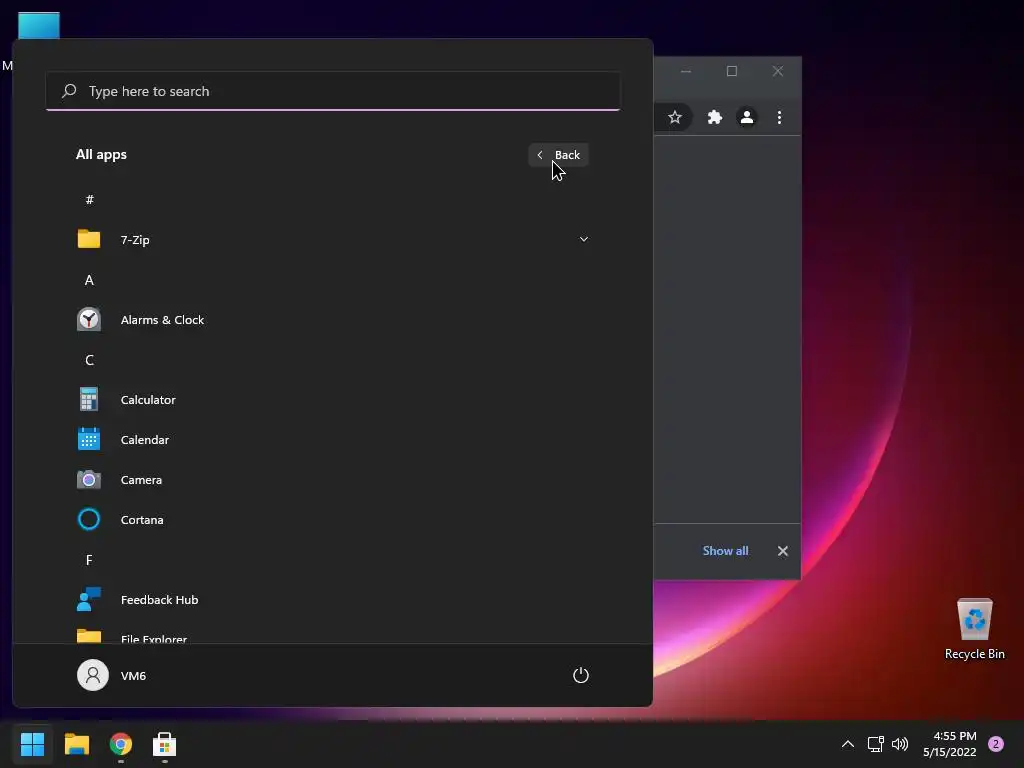Open the Cortana app icon

pos(89,519)
